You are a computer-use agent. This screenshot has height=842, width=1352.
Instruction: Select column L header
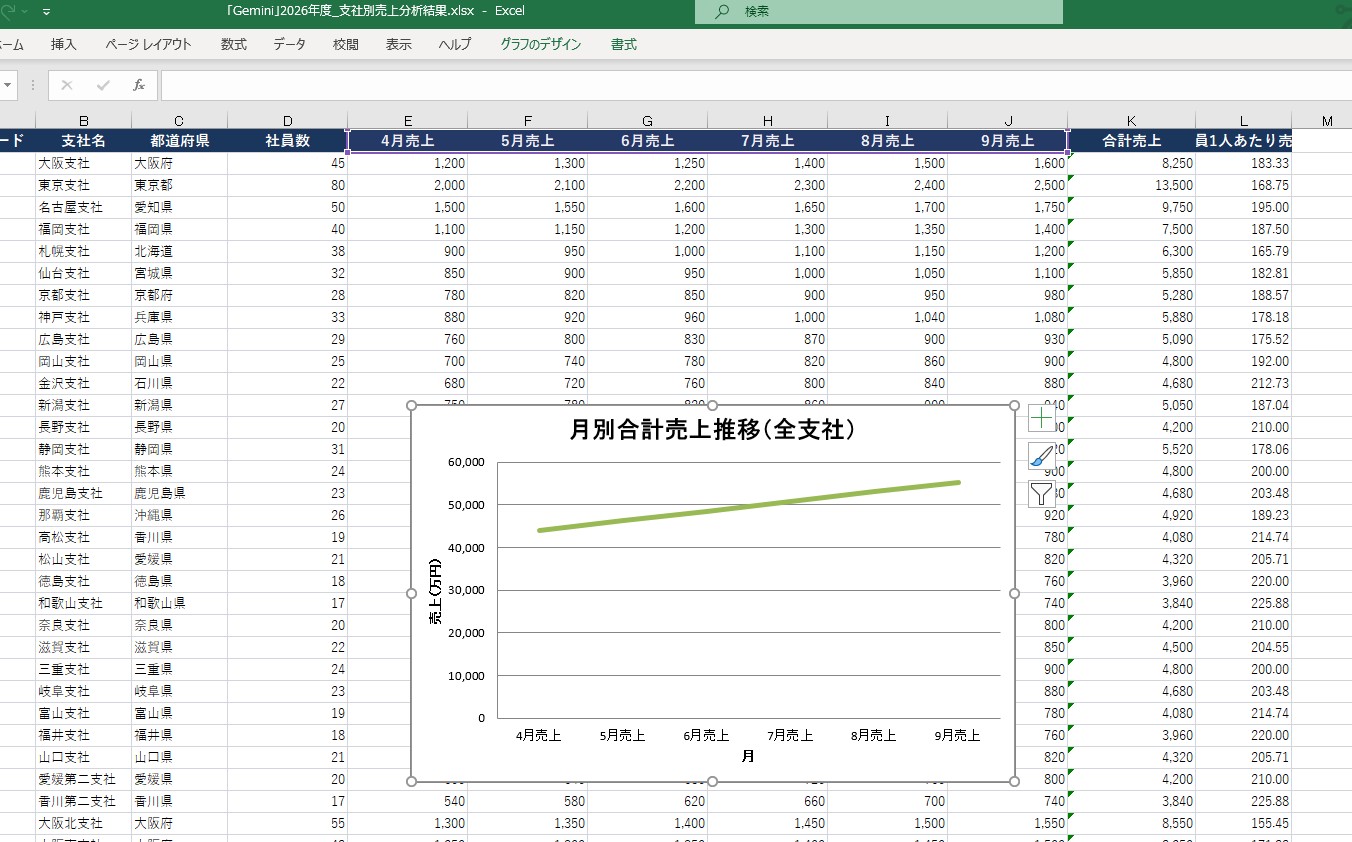1243,121
